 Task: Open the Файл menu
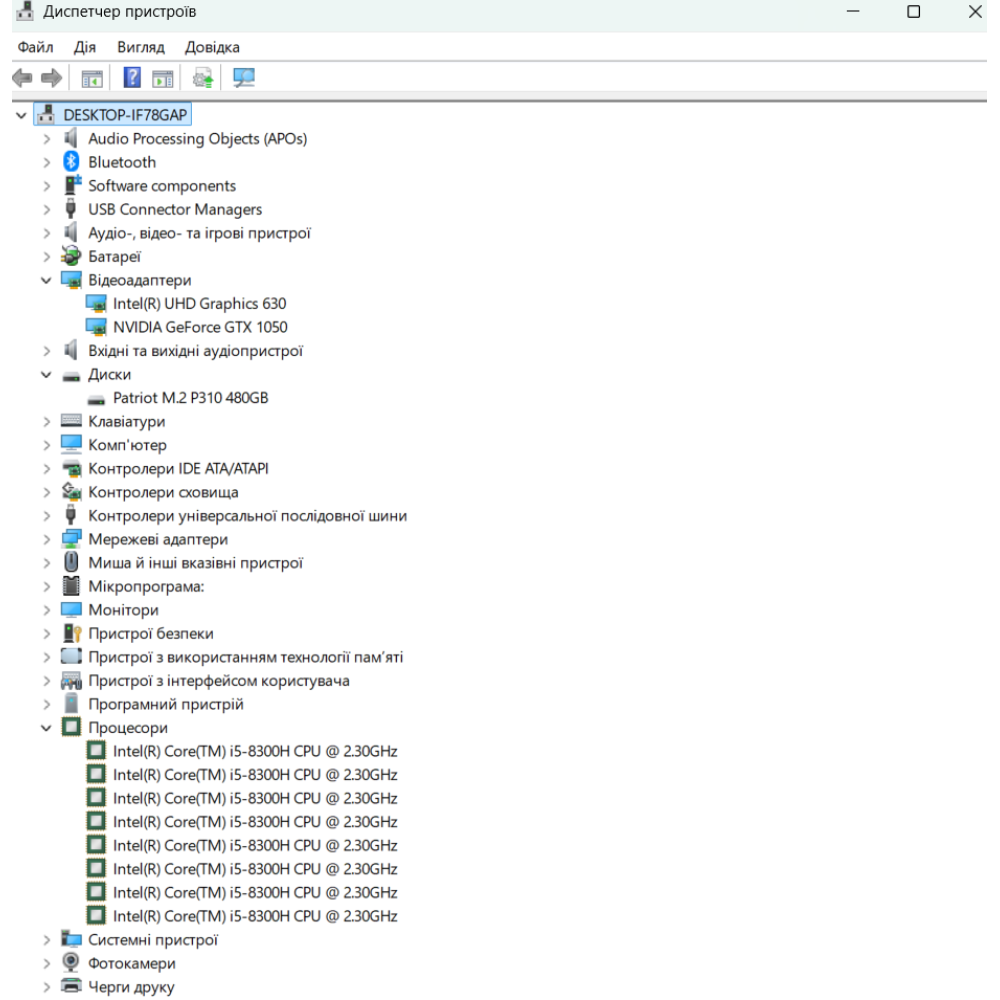pos(35,47)
